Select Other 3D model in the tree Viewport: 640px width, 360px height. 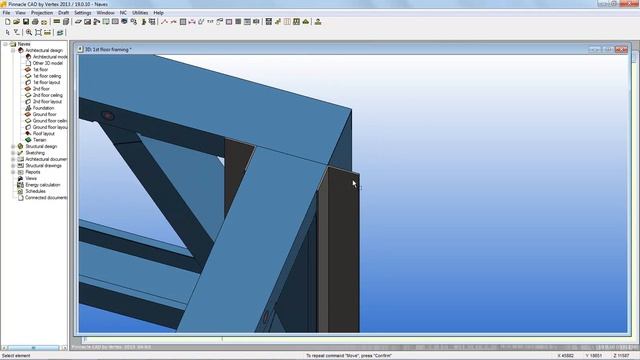point(48,63)
